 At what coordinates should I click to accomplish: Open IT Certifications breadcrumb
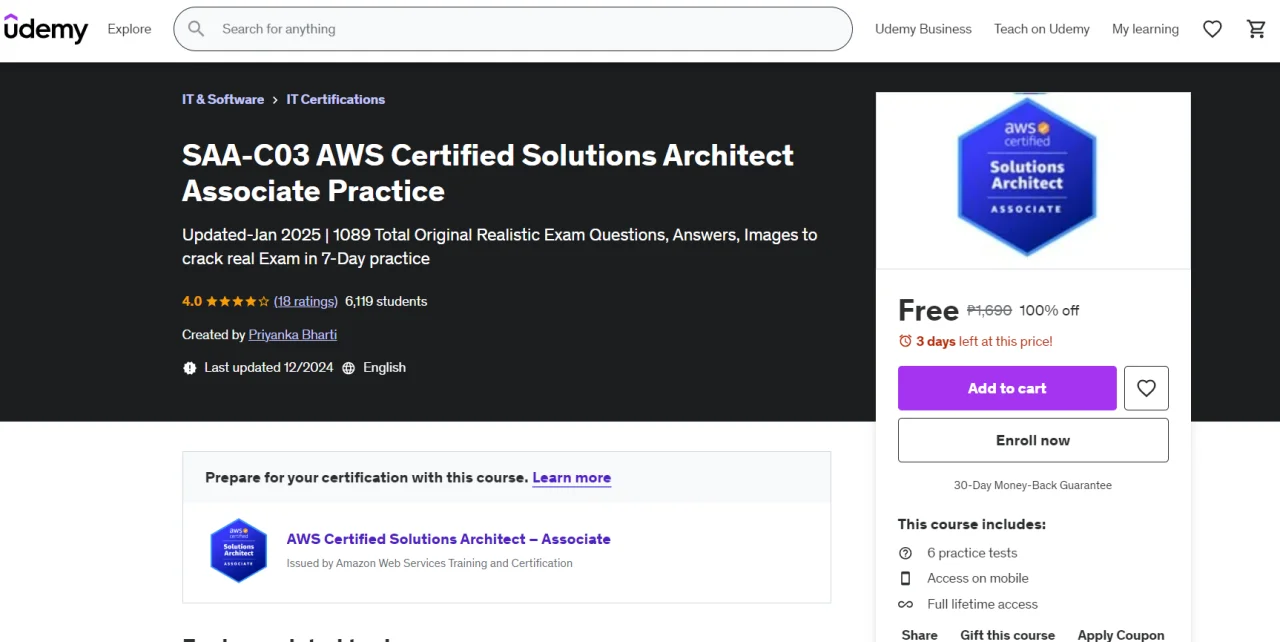[x=336, y=99]
